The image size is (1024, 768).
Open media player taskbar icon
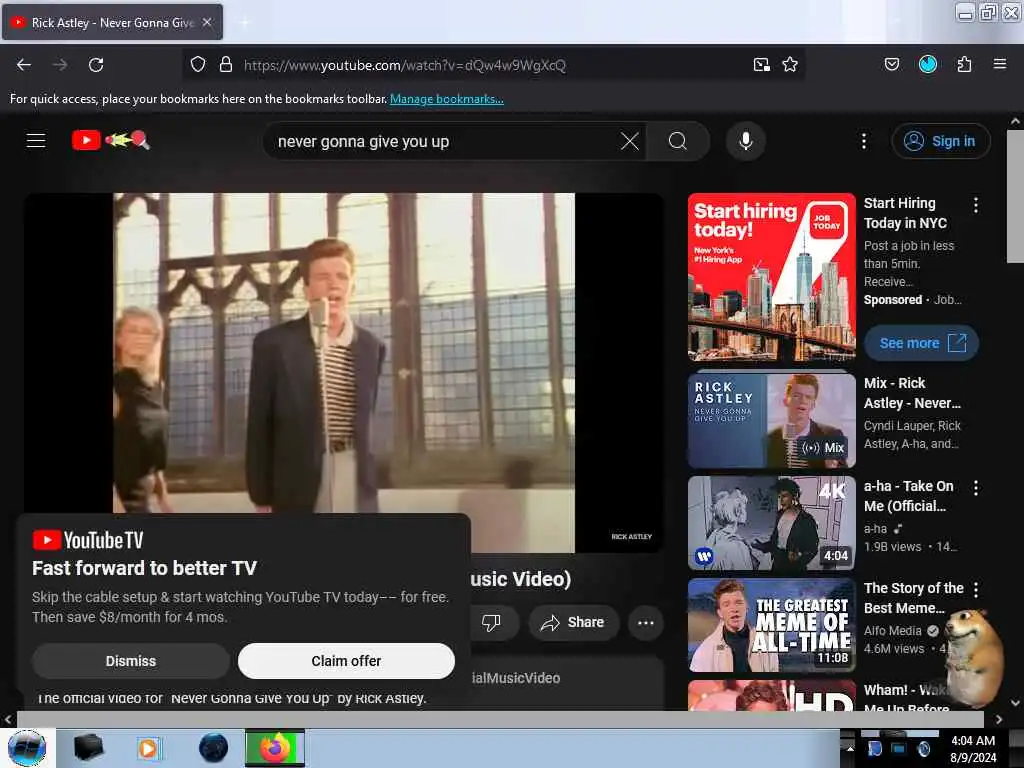[149, 748]
